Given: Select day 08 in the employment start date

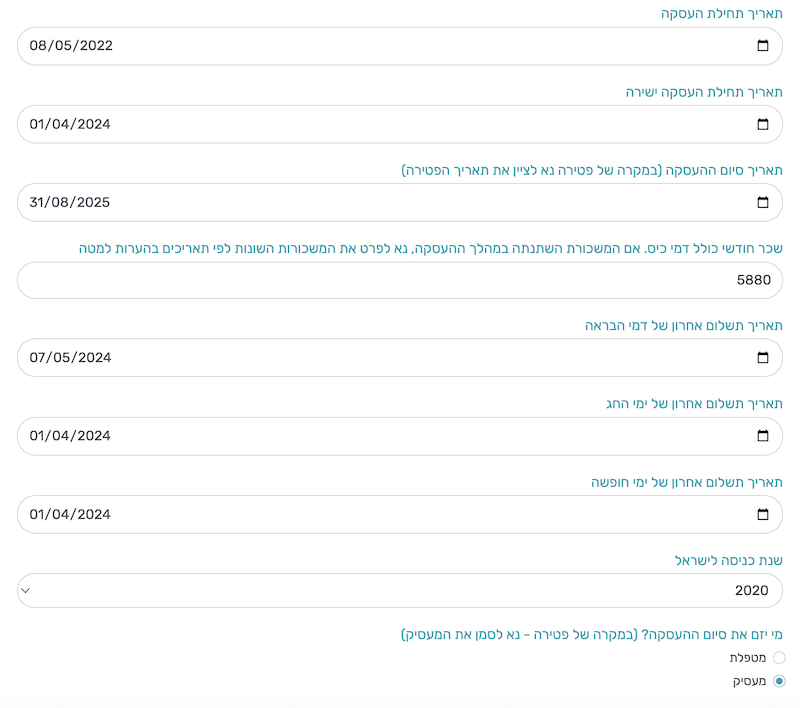Looking at the screenshot, I should (x=39, y=46).
